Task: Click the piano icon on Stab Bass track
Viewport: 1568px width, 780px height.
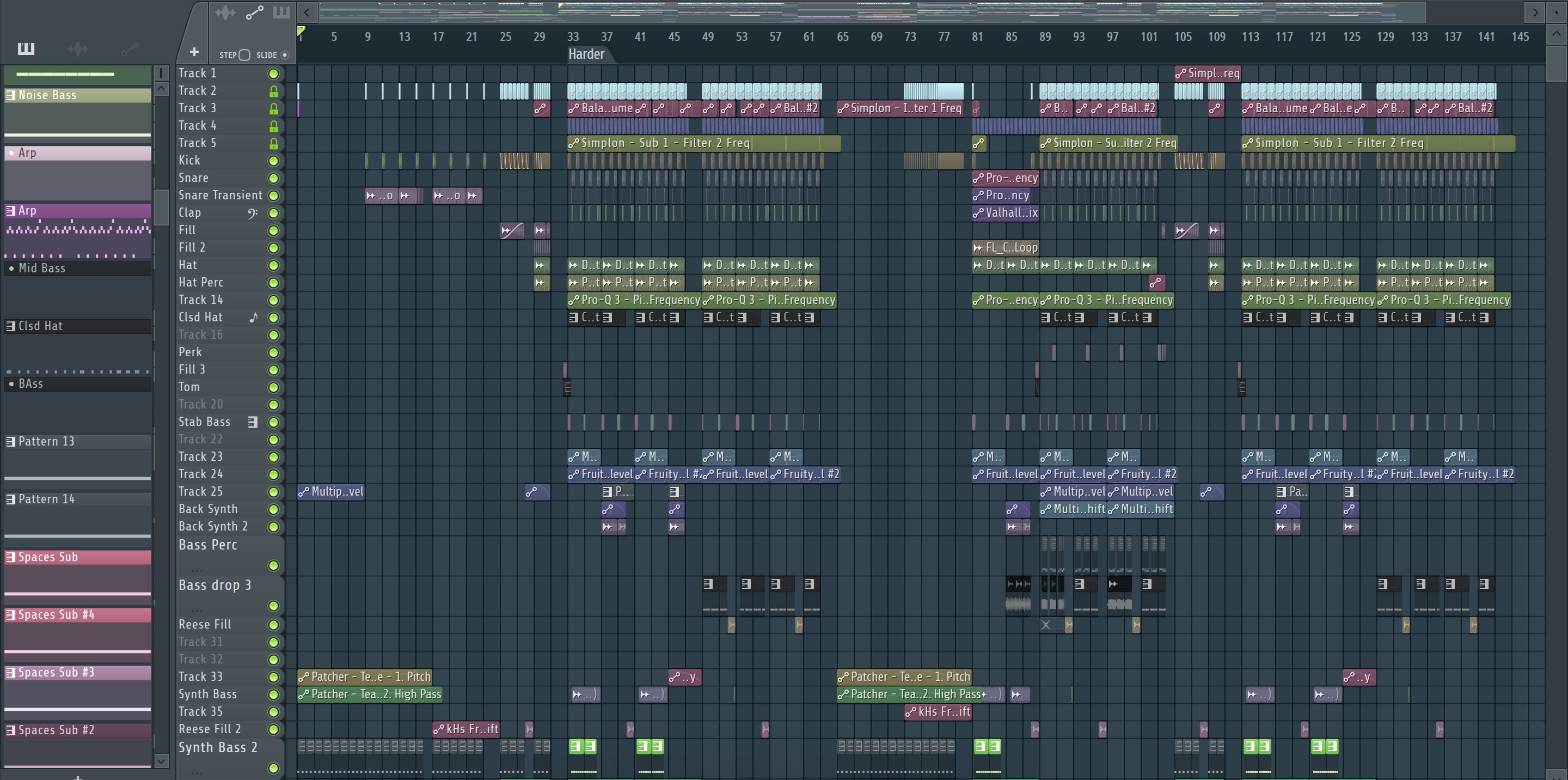Action: 253,422
